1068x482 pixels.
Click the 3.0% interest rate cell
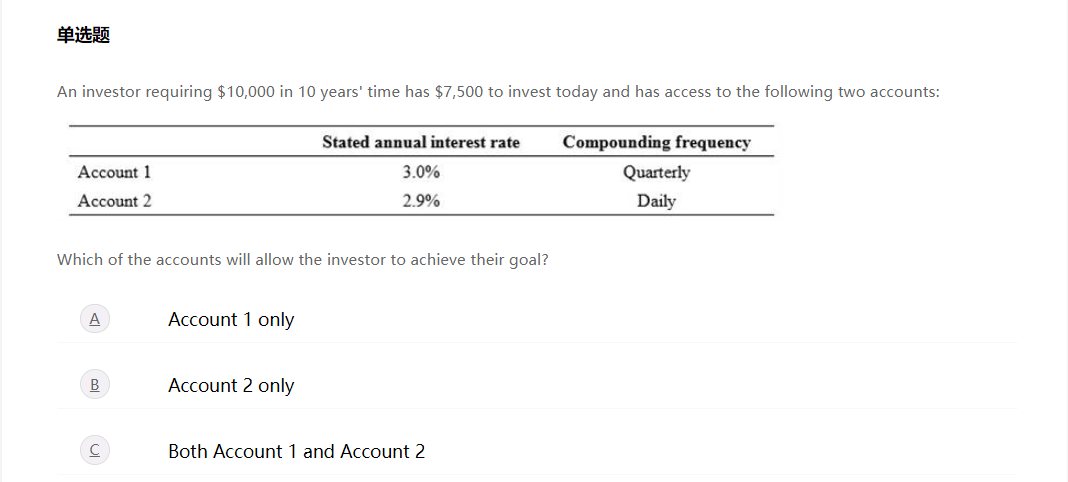[x=421, y=172]
